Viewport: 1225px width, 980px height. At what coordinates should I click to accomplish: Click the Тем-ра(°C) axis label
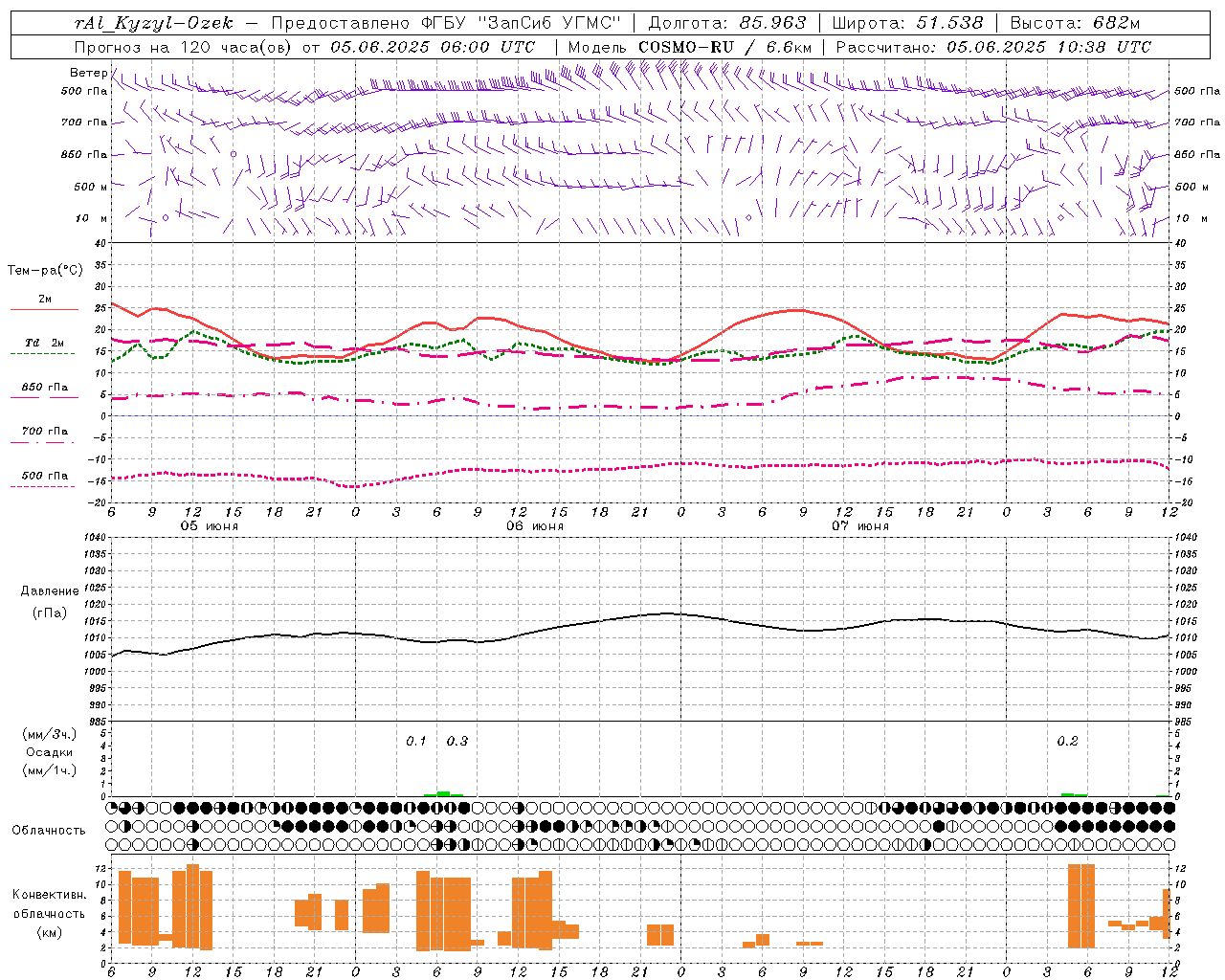45,270
